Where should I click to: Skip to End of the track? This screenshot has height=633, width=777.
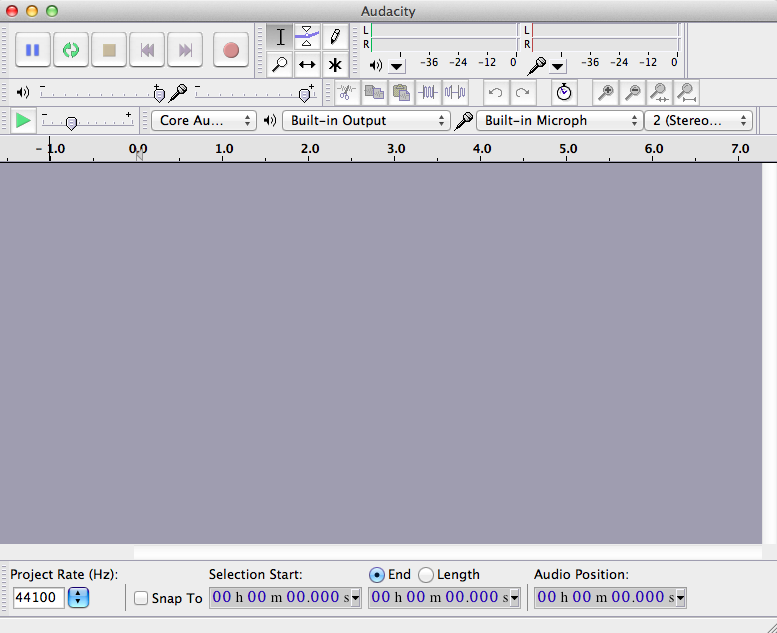[185, 50]
